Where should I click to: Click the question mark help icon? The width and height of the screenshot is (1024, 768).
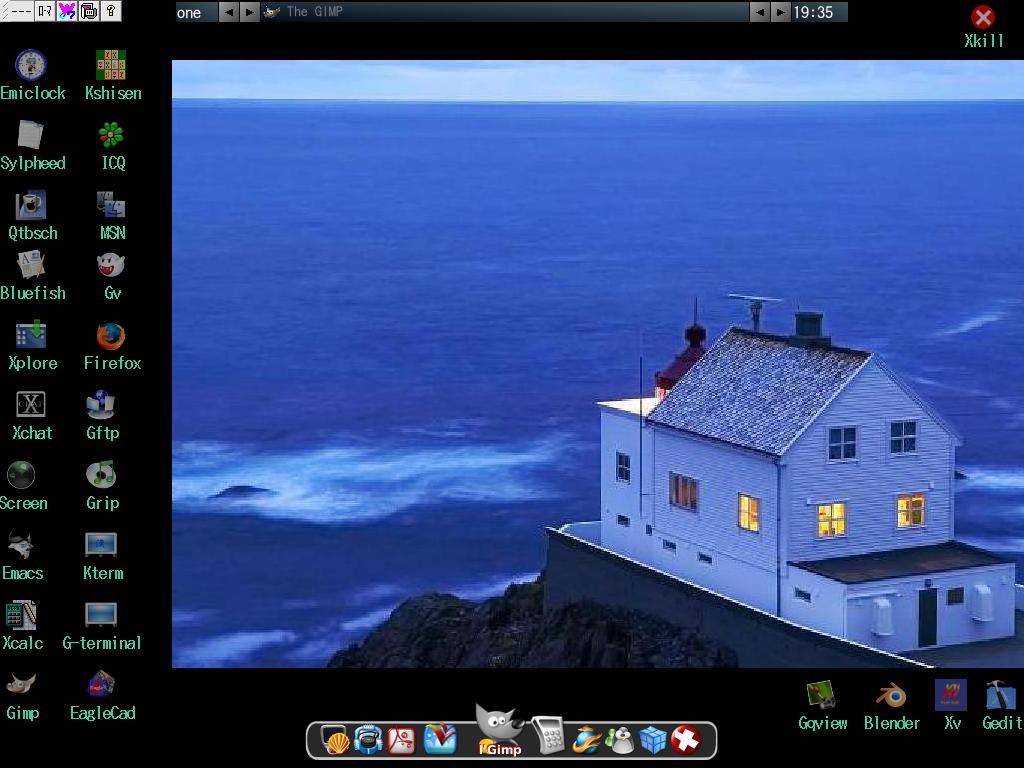111,11
